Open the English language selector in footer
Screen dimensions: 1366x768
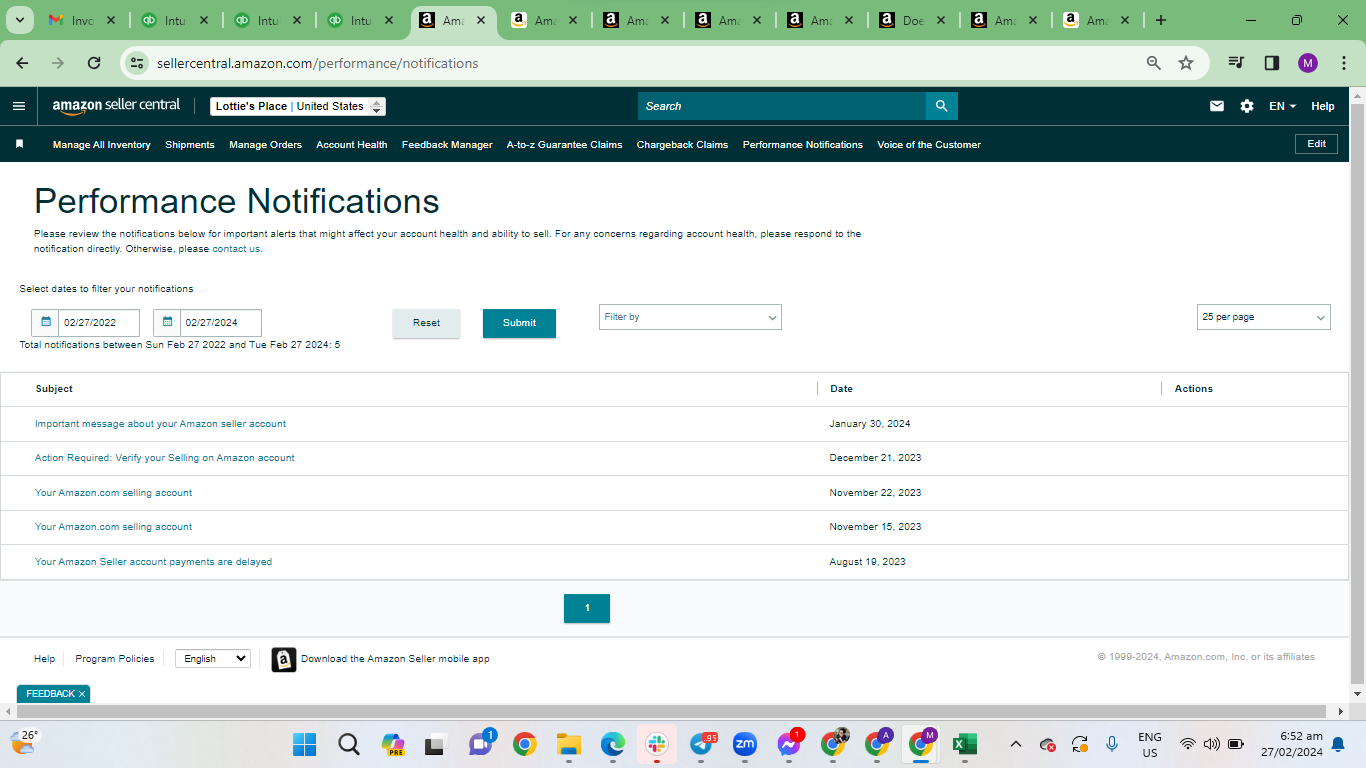tap(213, 659)
